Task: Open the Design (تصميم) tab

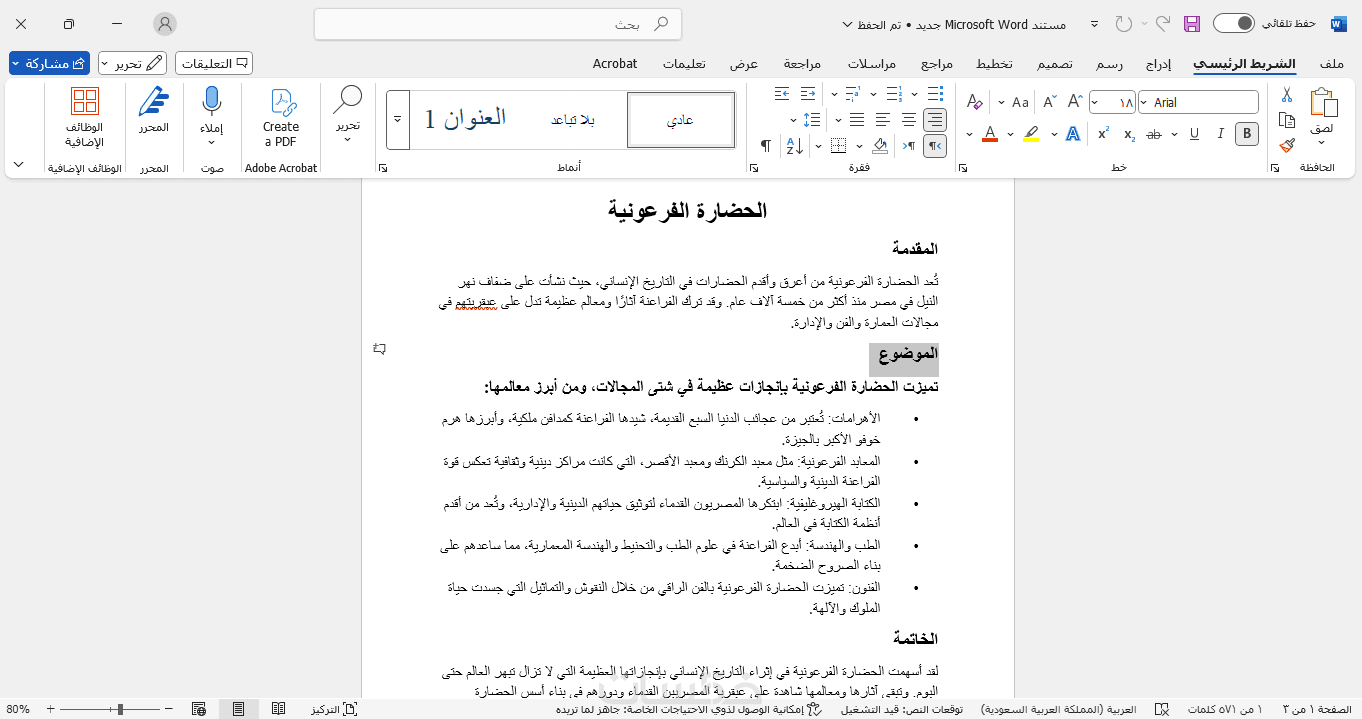Action: pyautogui.click(x=1054, y=63)
